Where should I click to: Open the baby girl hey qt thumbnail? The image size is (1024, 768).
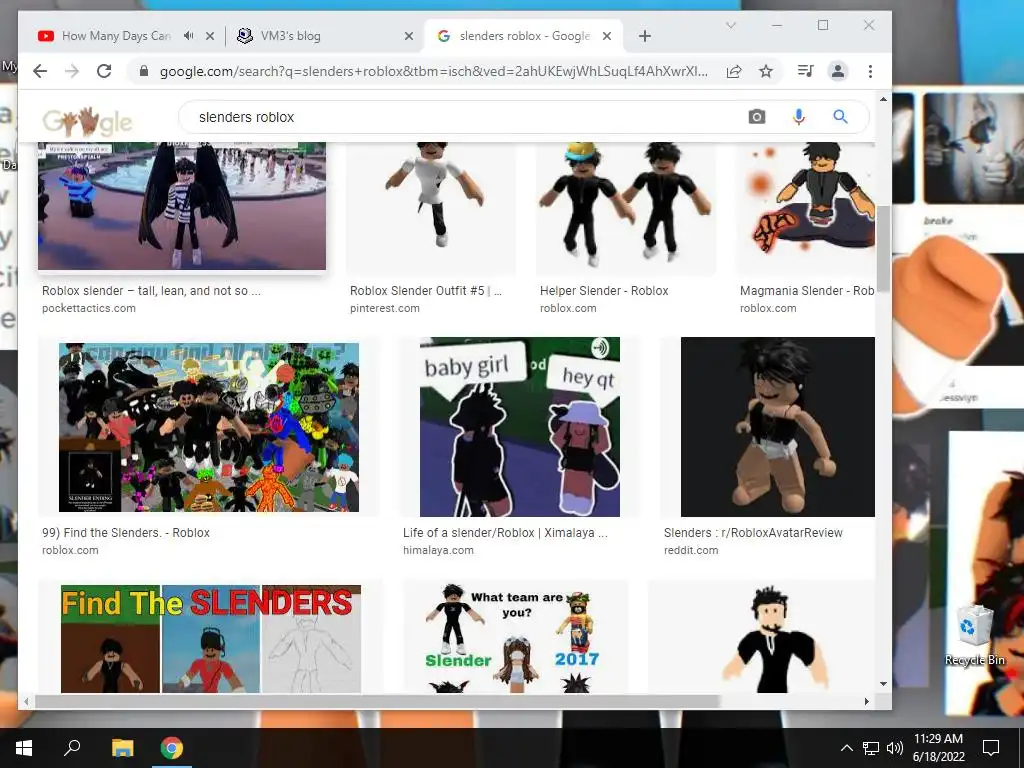[520, 426]
